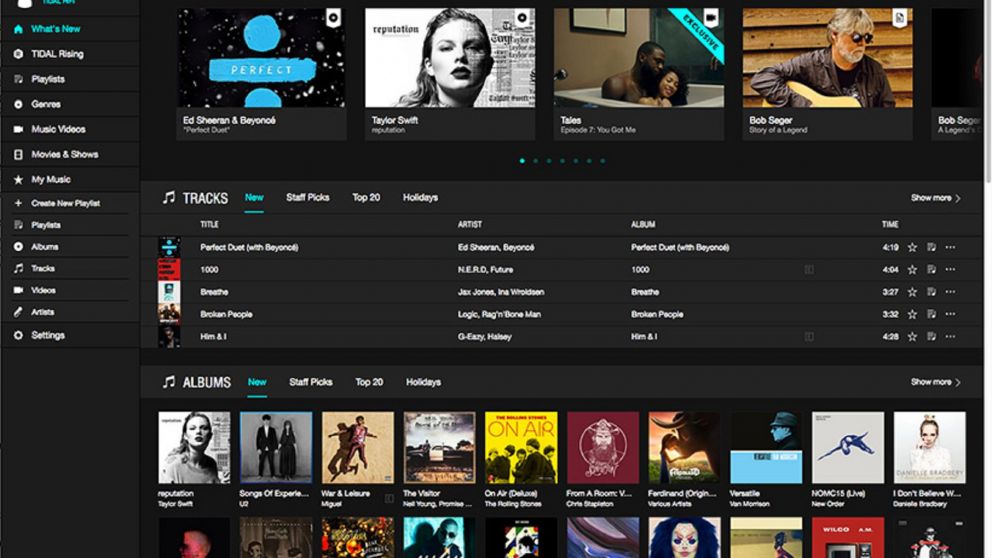Select Albums Top 20 tab

click(x=369, y=382)
